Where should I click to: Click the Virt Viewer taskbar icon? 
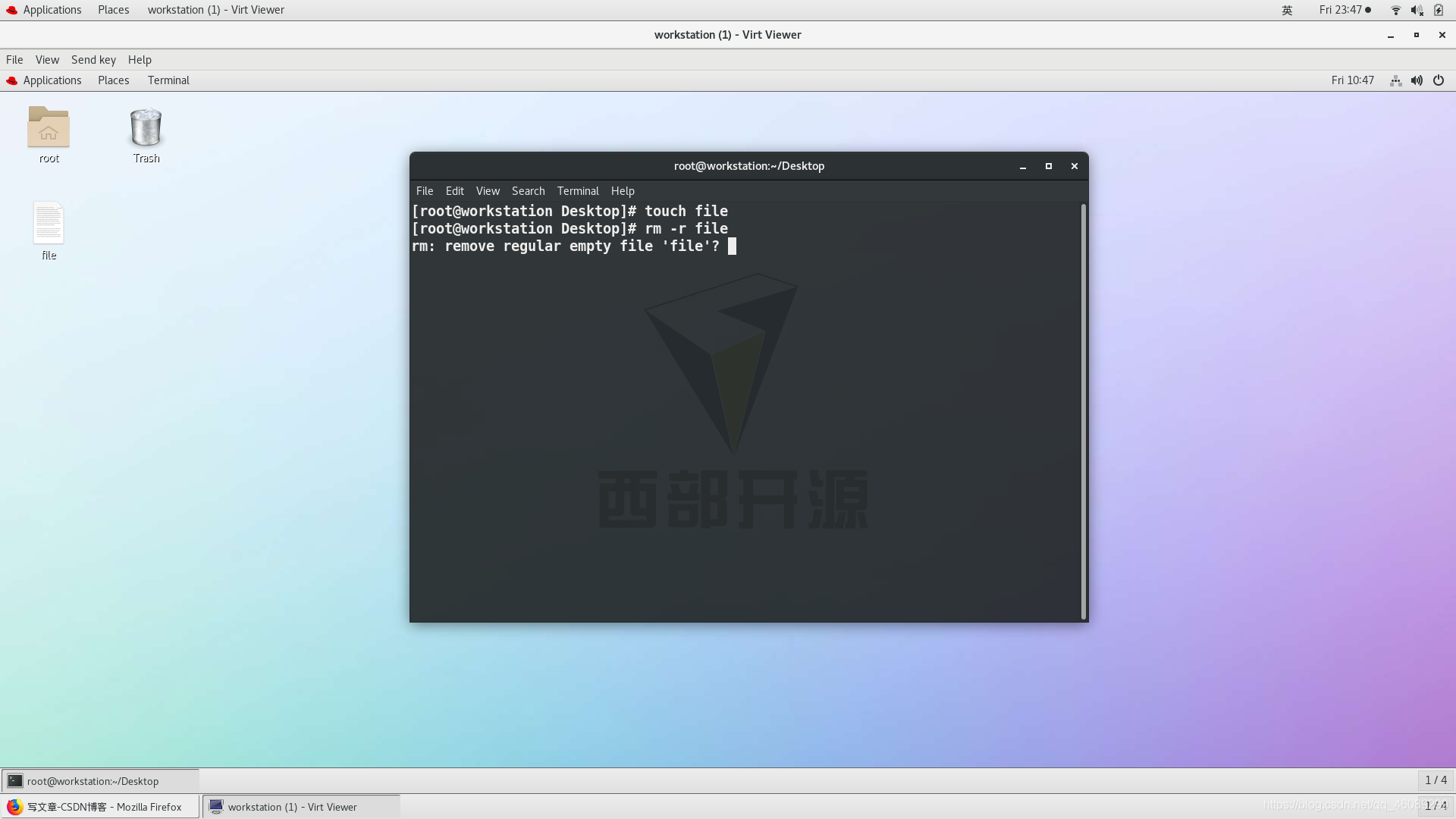tap(216, 806)
